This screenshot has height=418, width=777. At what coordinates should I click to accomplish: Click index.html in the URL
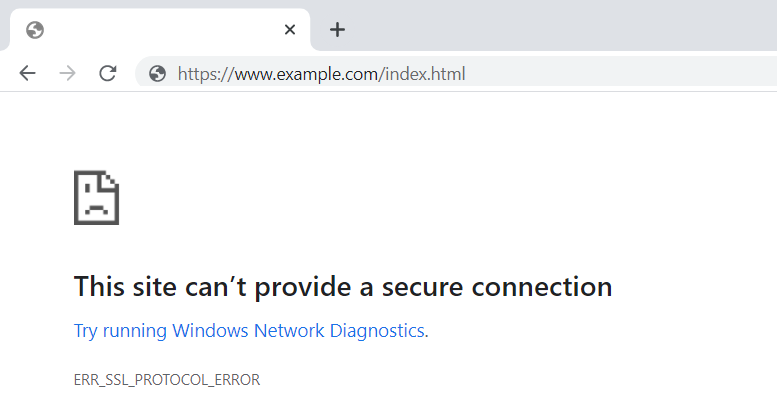(425, 74)
